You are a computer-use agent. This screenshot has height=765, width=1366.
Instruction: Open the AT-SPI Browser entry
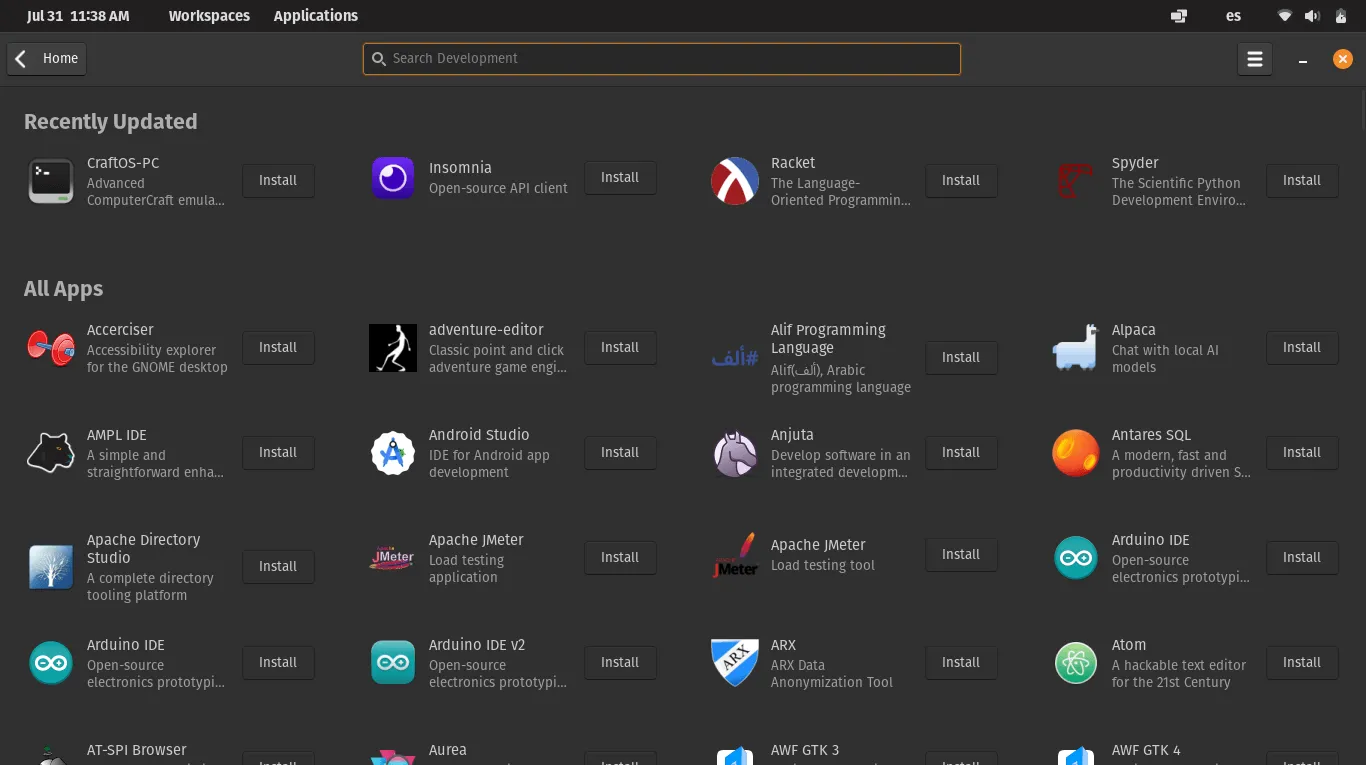(137, 750)
